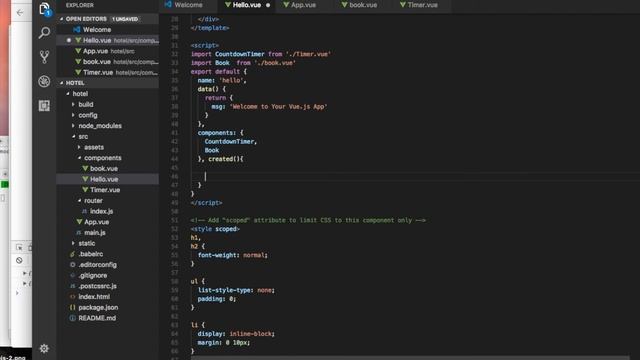Collapse the src folder
This screenshot has height=360, width=640.
coord(73,136)
